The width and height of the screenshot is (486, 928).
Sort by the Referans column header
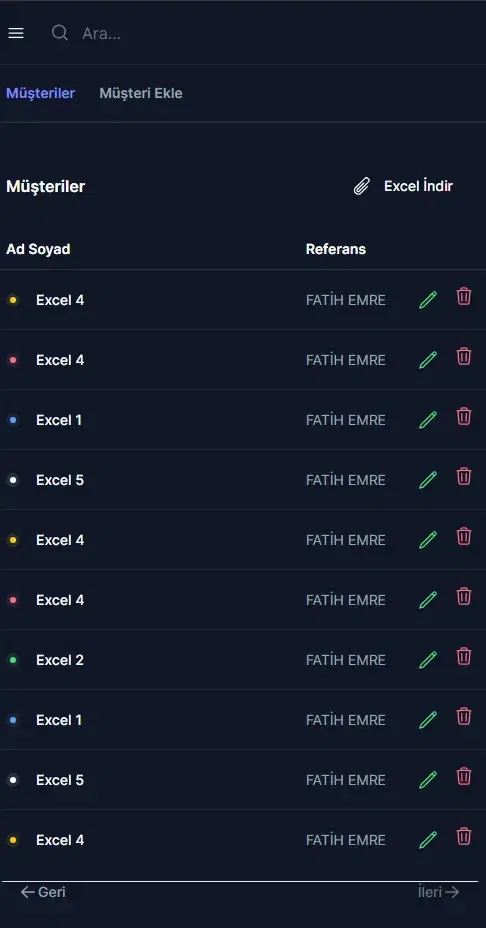(x=336, y=249)
